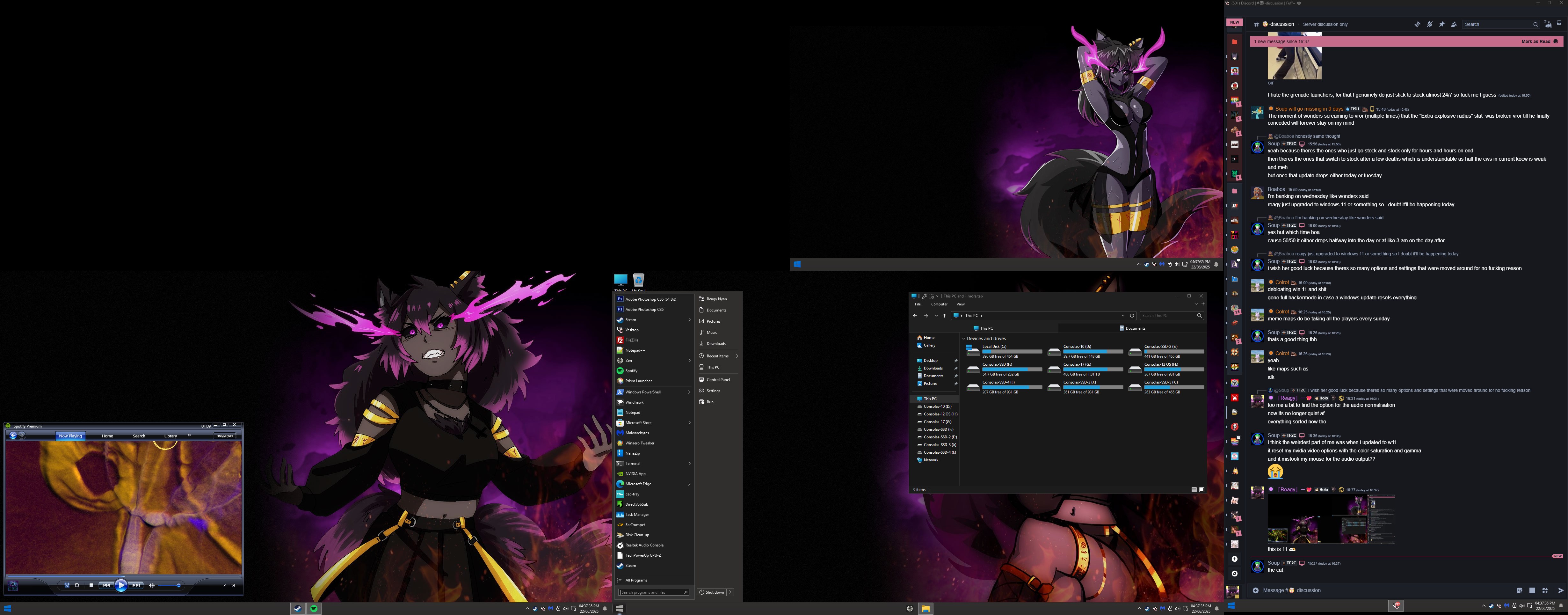The width and height of the screenshot is (1568, 615).
Task: Expand Recent Items arrow in Start menu
Action: 737,356
